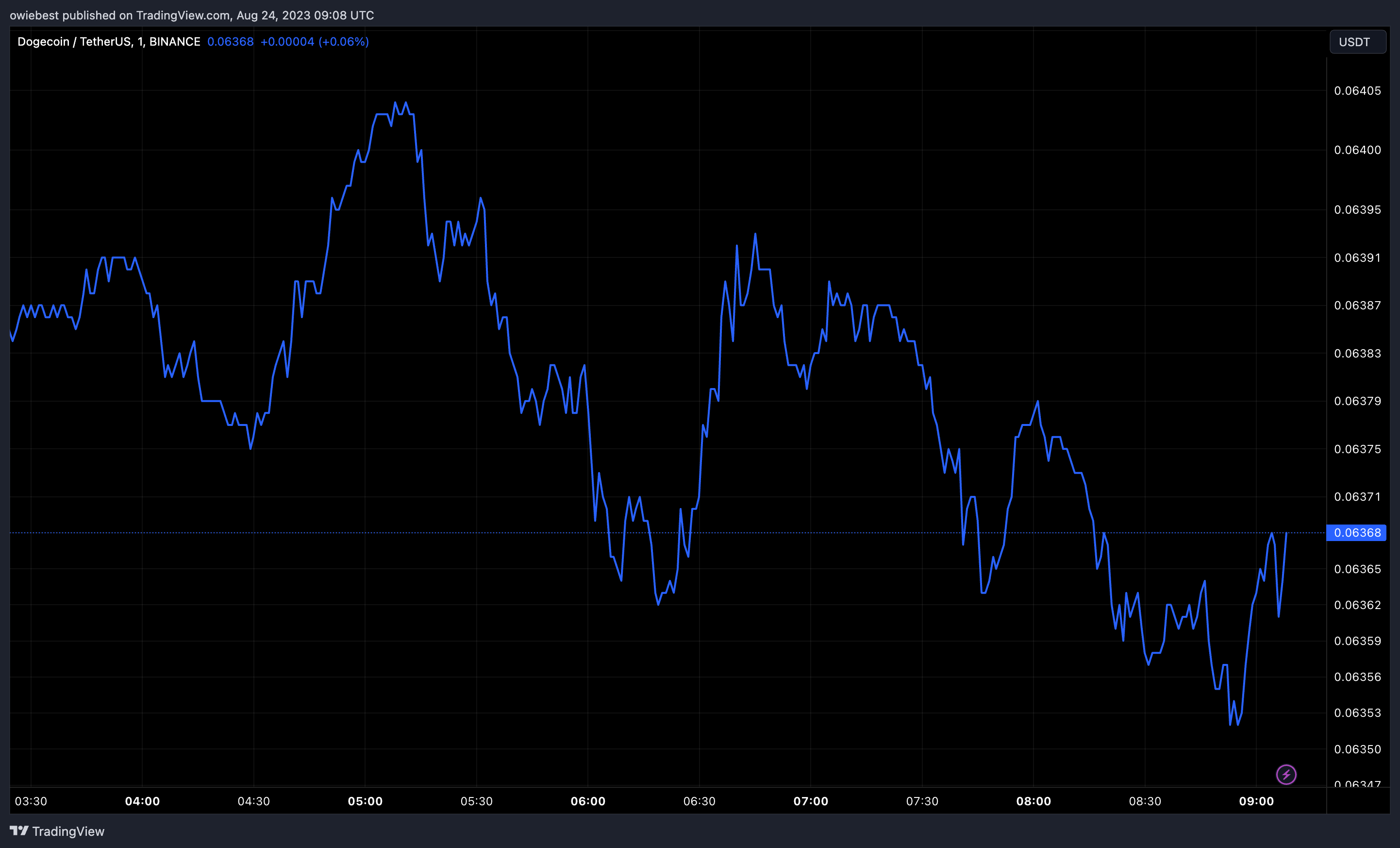Click the 04:00 time axis label
Viewport: 1400px width, 848px height.
(x=142, y=801)
